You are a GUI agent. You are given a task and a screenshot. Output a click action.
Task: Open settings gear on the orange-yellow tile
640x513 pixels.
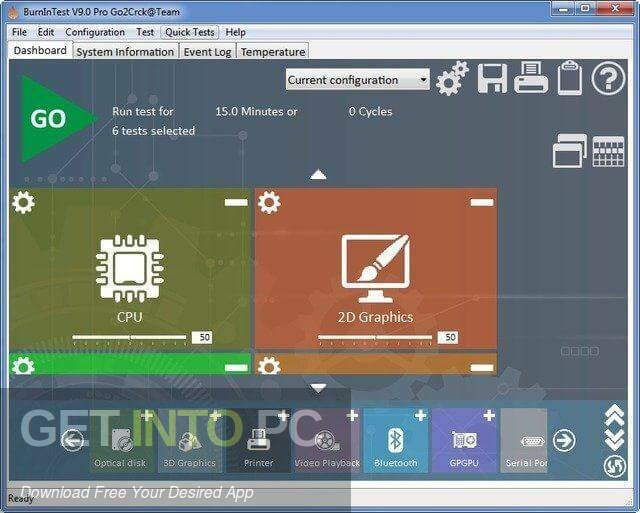point(269,366)
